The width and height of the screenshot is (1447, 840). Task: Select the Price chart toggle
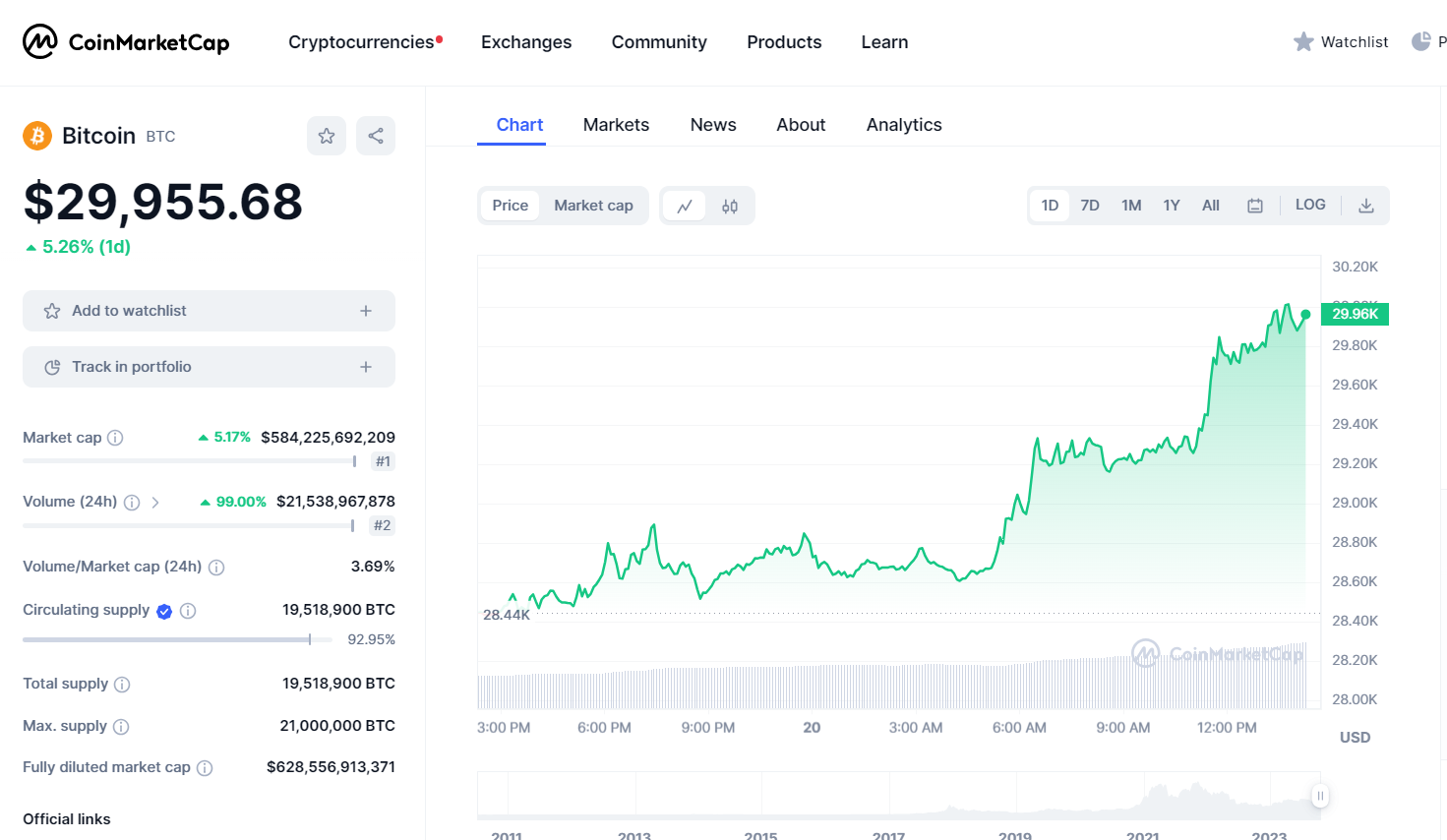[x=511, y=206]
